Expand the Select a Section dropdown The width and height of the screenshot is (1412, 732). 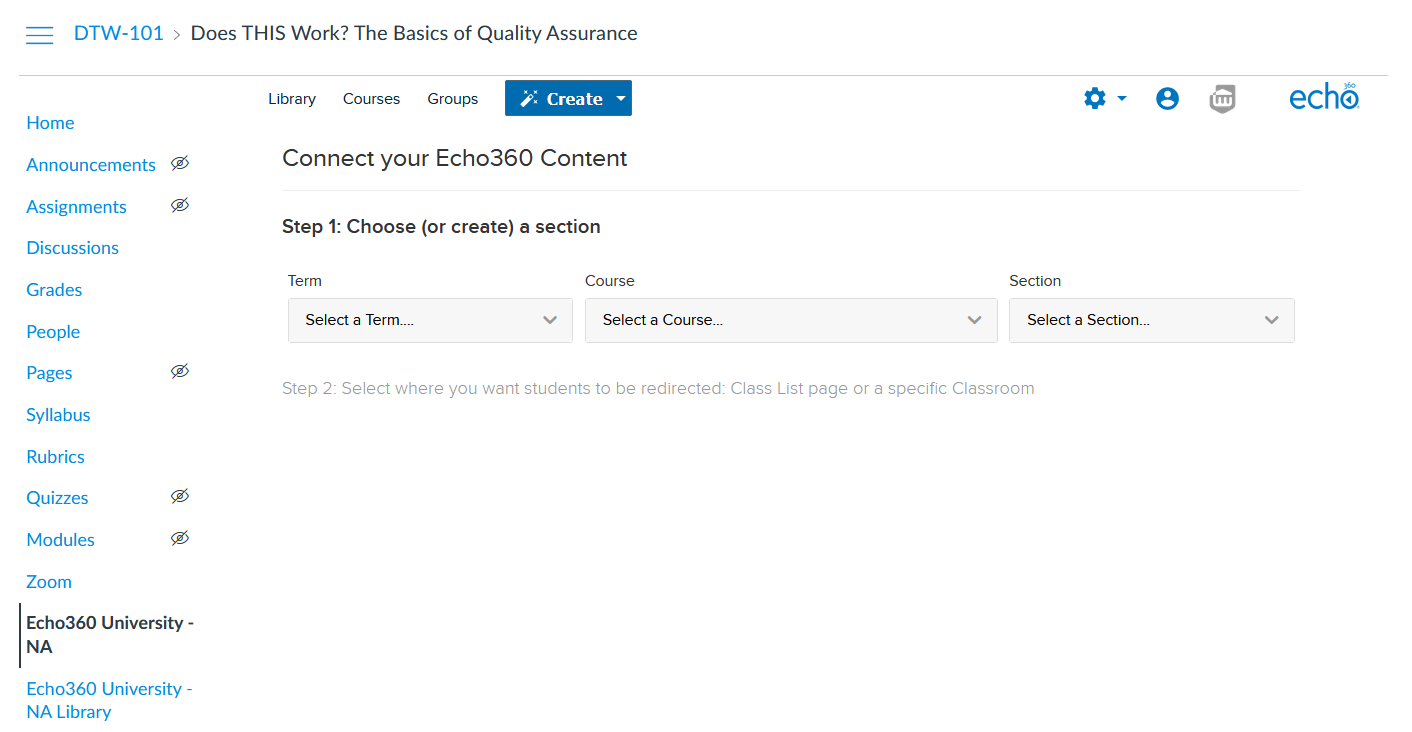pos(1152,320)
